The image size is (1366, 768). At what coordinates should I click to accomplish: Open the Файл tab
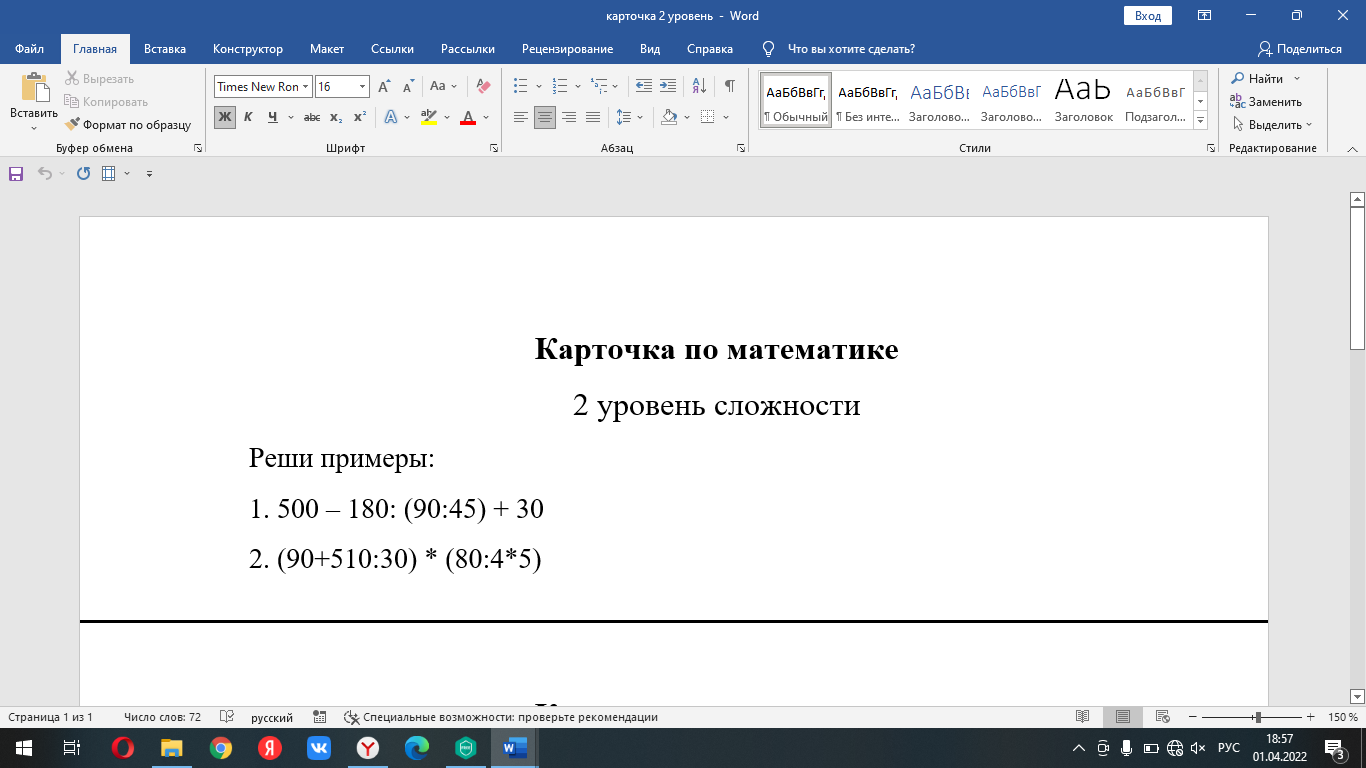pyautogui.click(x=29, y=48)
